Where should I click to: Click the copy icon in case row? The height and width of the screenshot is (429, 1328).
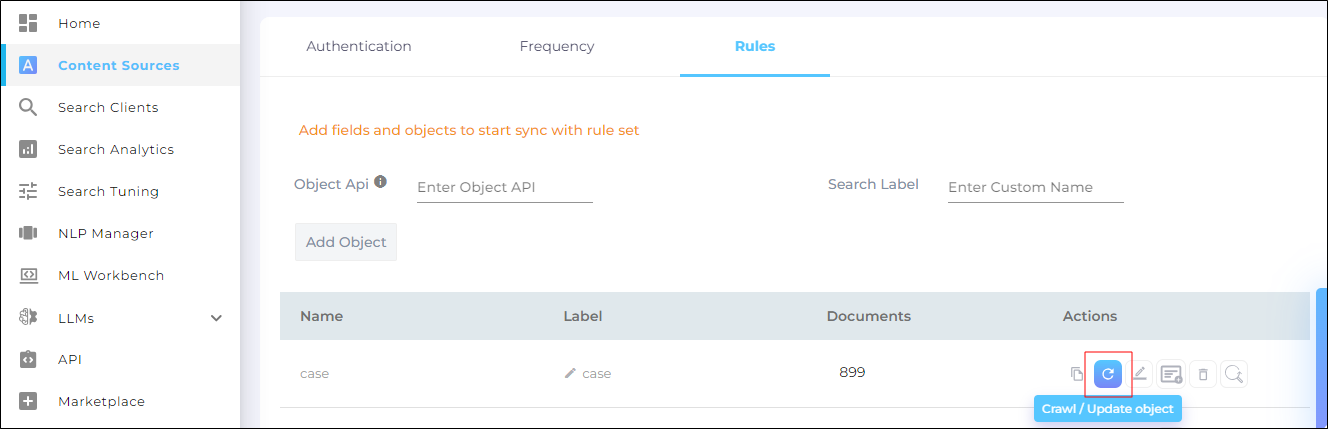point(1076,374)
